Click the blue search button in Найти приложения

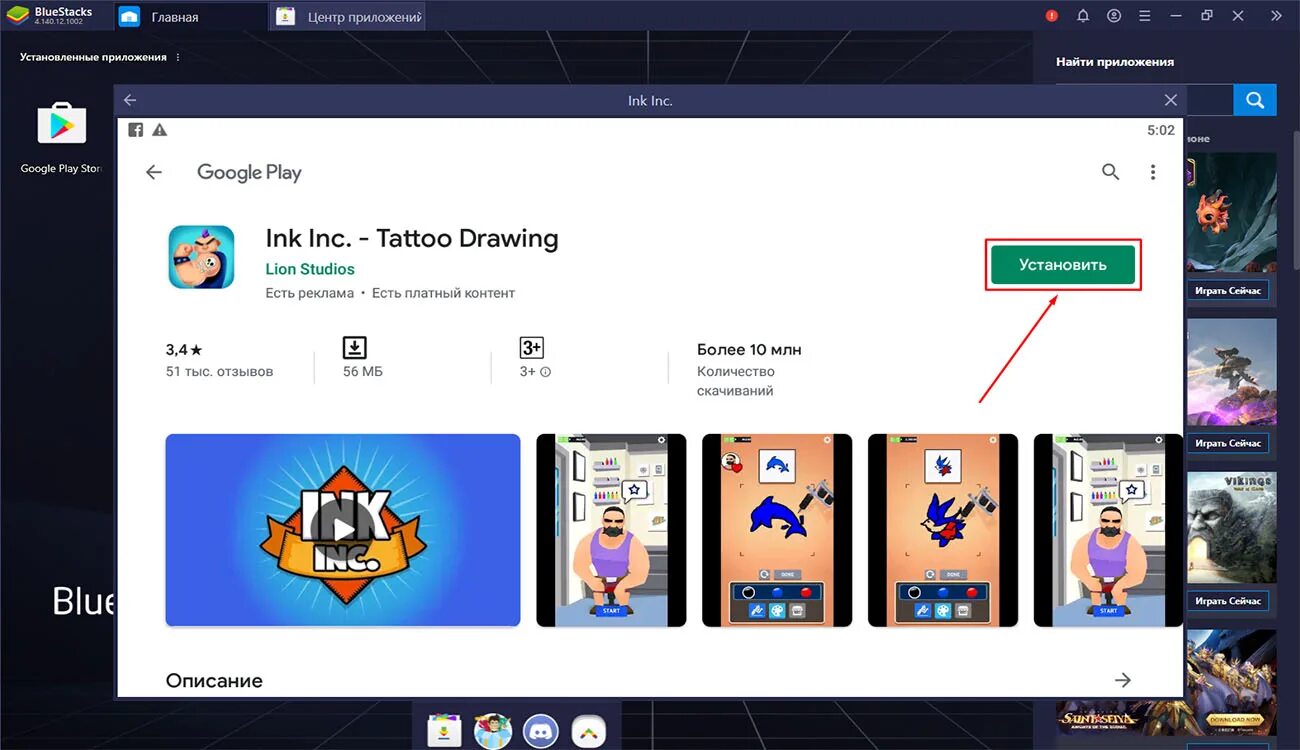pos(1255,100)
